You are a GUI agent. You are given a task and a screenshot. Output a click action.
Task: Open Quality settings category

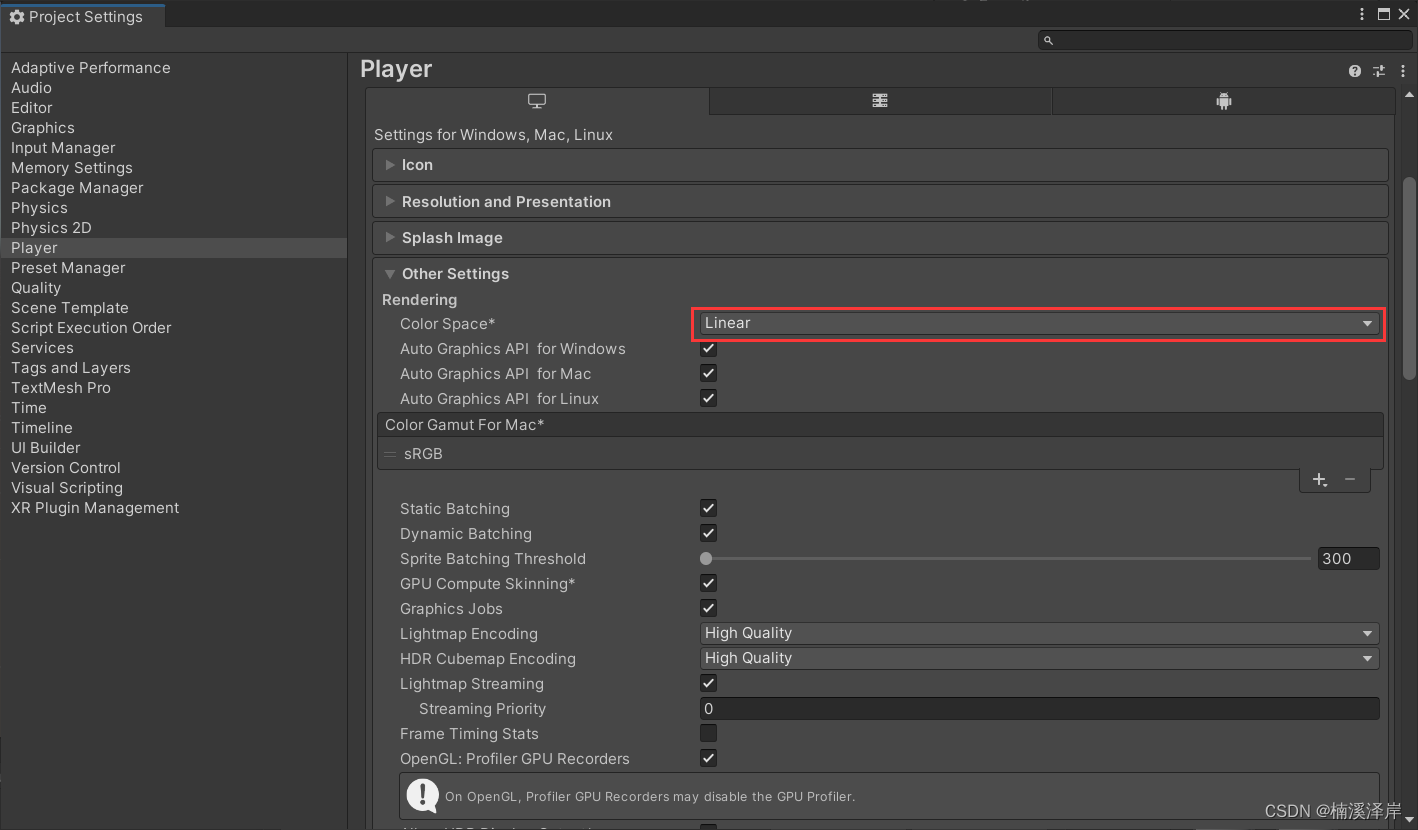(x=36, y=288)
